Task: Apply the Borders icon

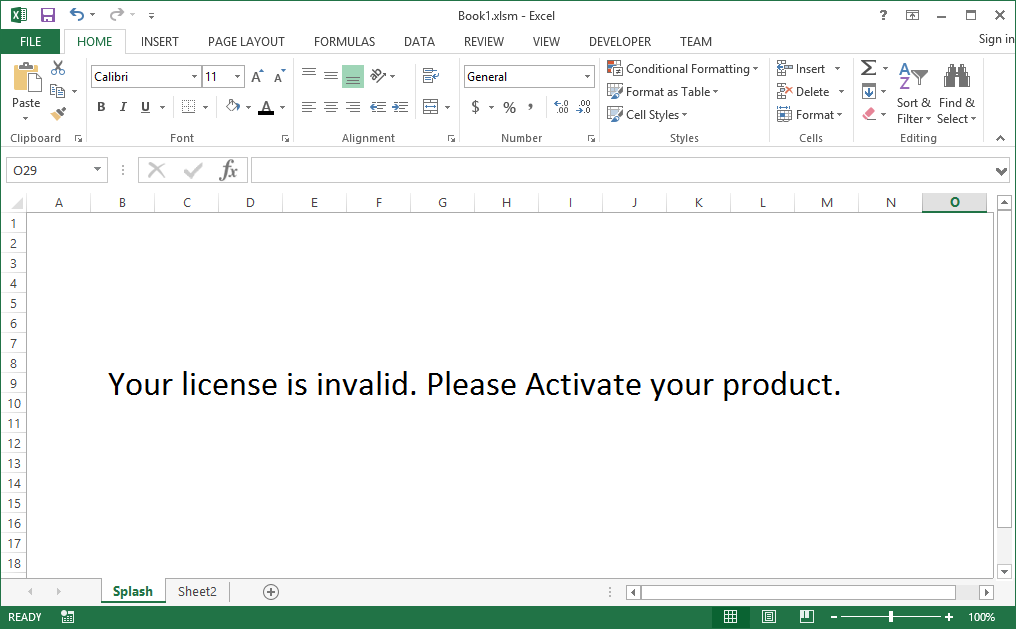Action: tap(188, 107)
